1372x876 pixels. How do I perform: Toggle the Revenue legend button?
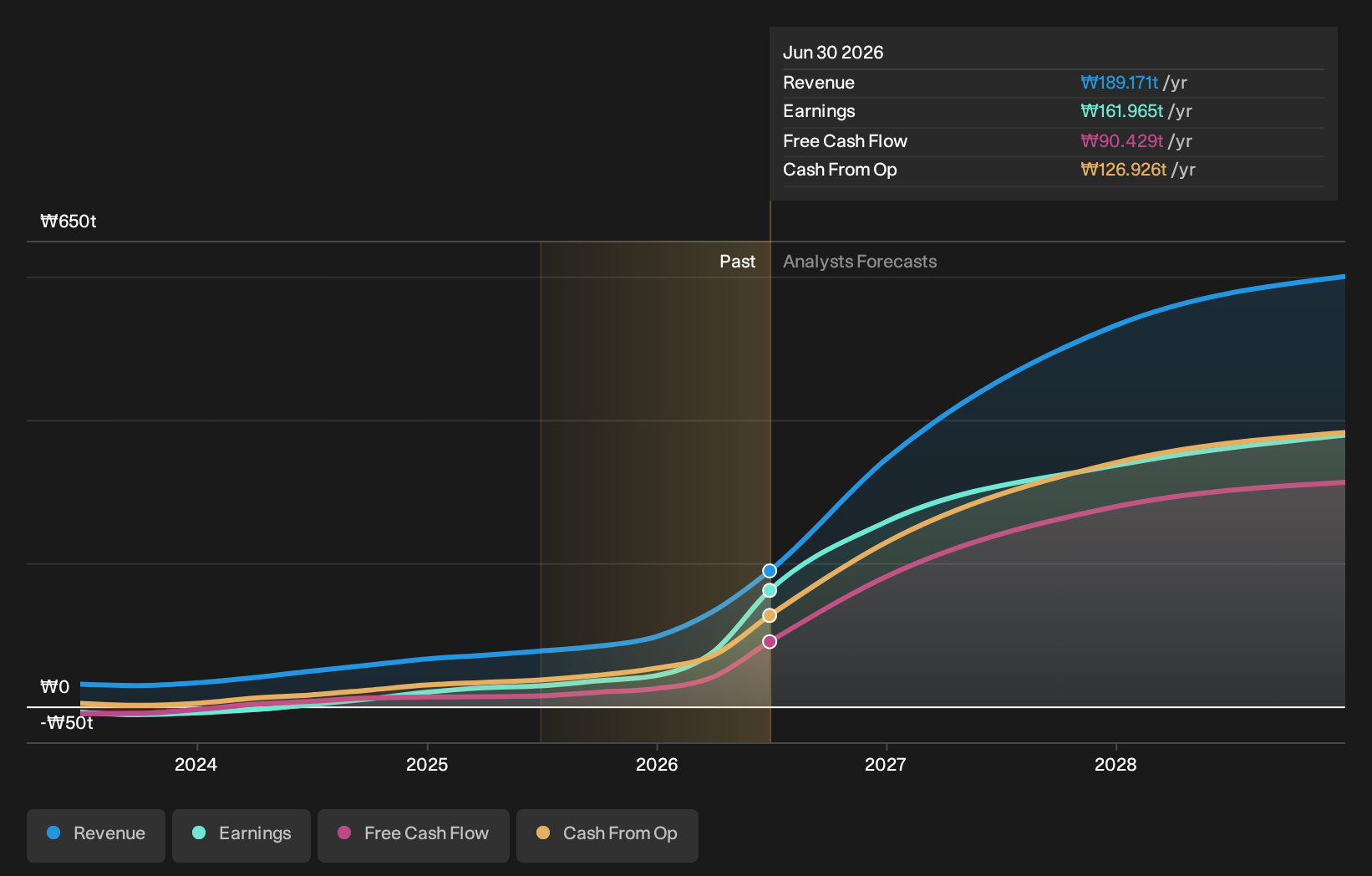pos(96,835)
